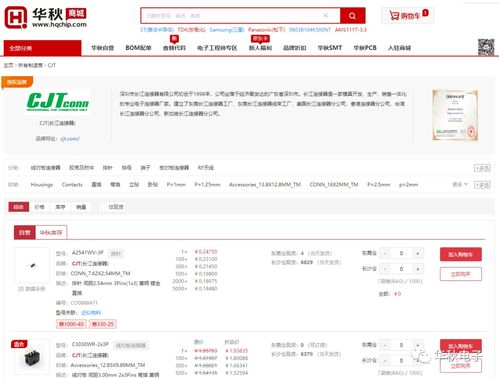Open part number A2541WV-3P
This screenshot has height=378, width=499.
pos(88,253)
